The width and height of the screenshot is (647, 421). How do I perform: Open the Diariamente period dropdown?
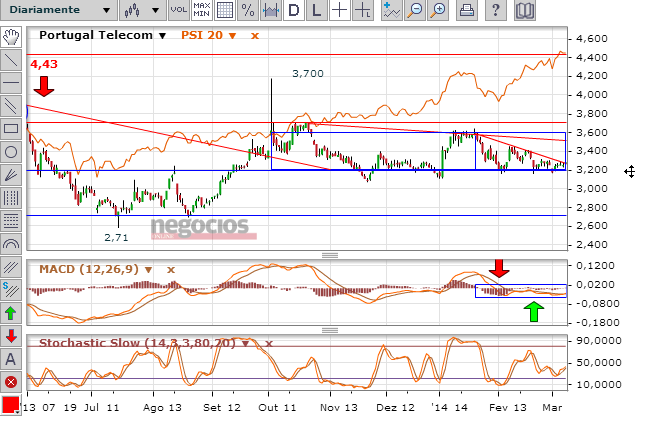59,10
